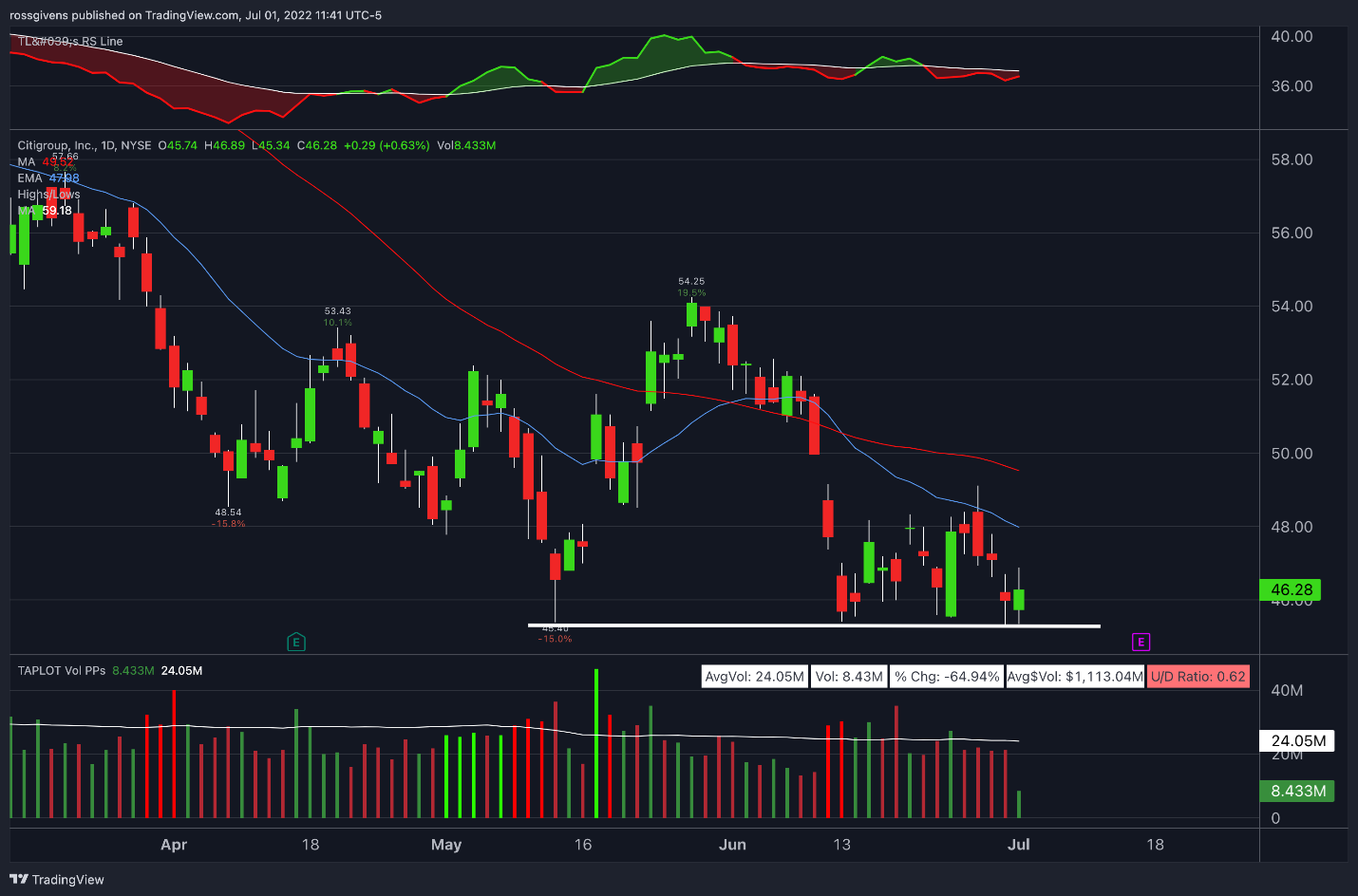
Task: Click the 50.00 price axis label
Action: [1292, 454]
